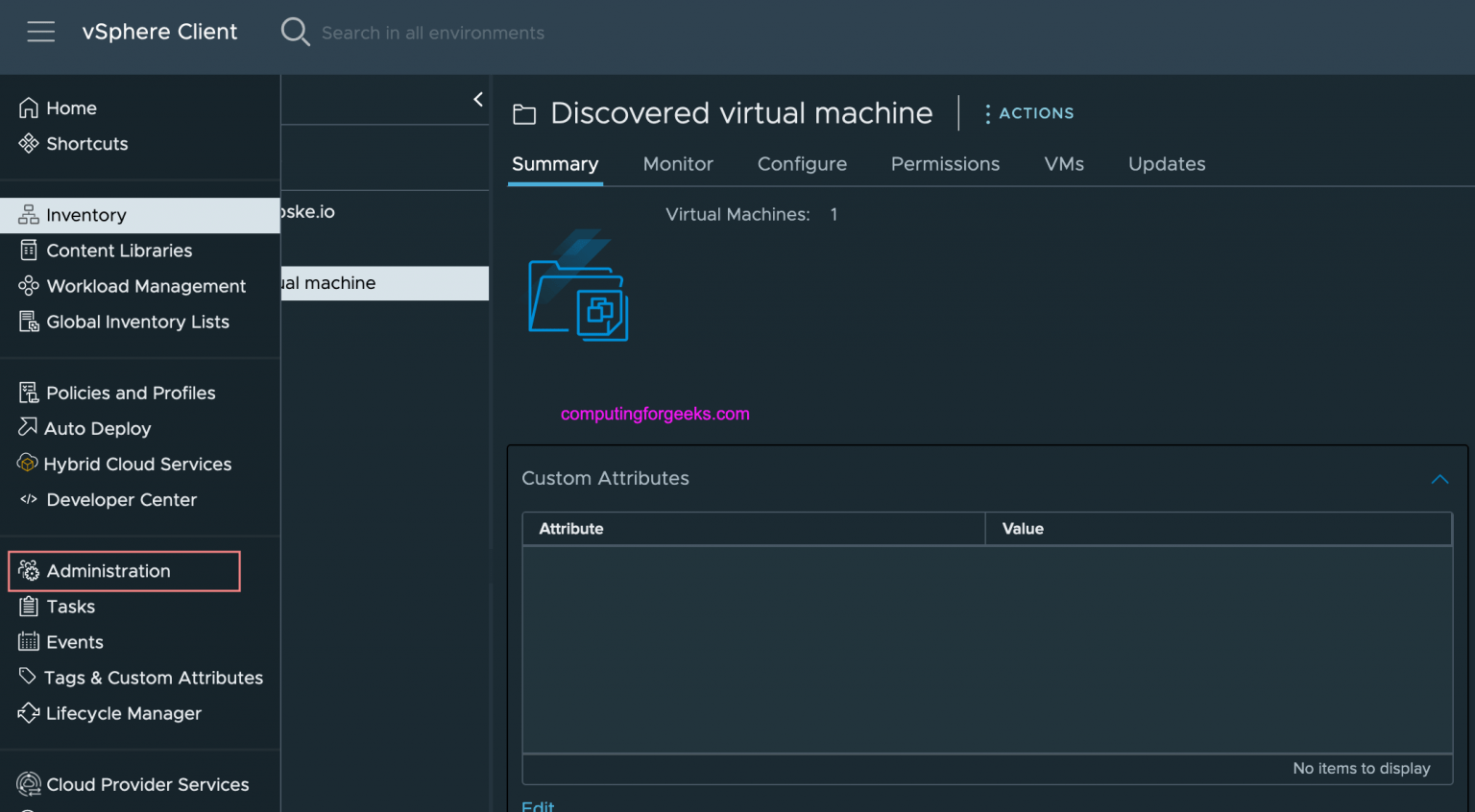Image resolution: width=1475 pixels, height=812 pixels.
Task: Collapse the Custom Attributes panel
Action: (1439, 479)
